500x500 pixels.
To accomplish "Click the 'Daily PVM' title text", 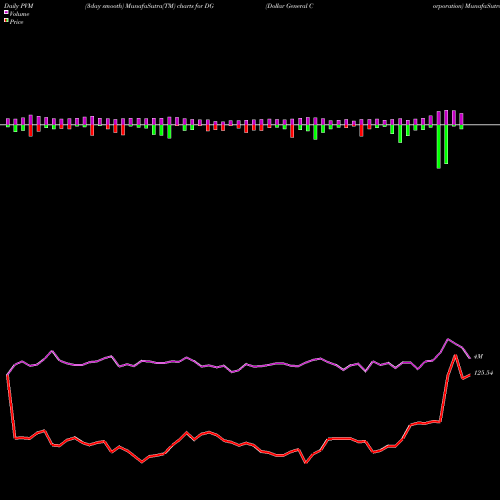I will [x=19, y=6].
